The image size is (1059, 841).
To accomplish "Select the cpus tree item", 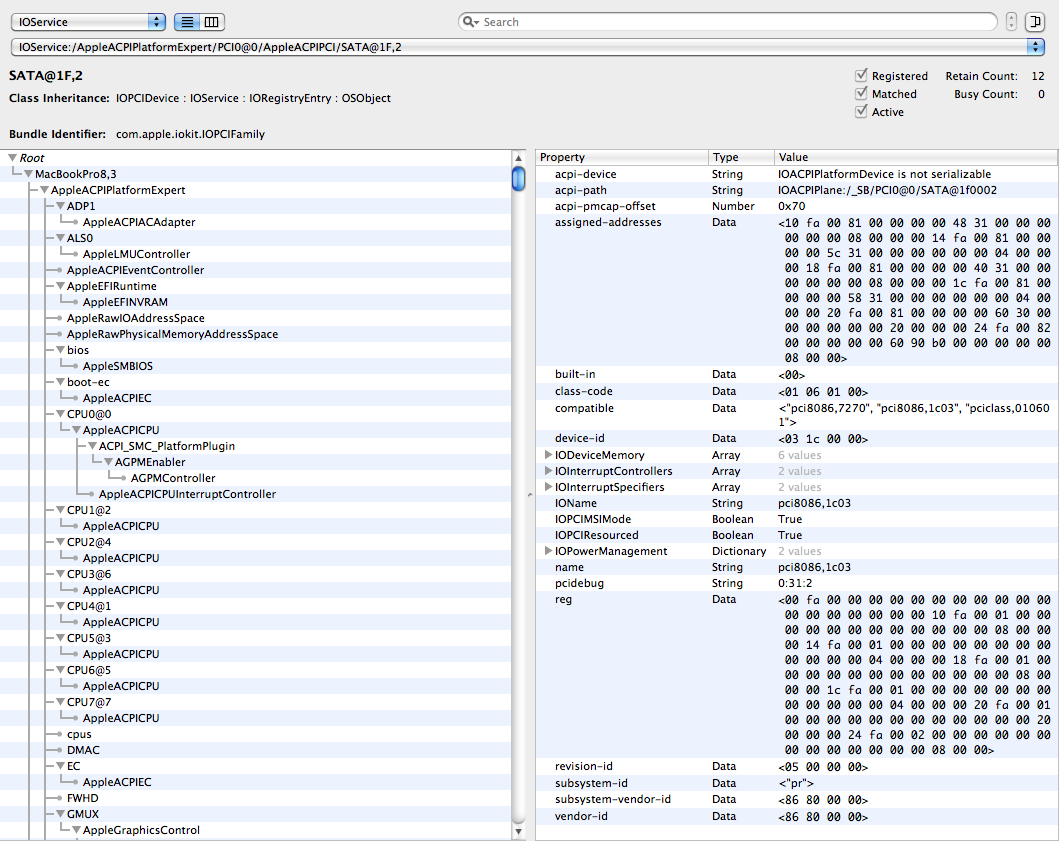I will point(79,734).
